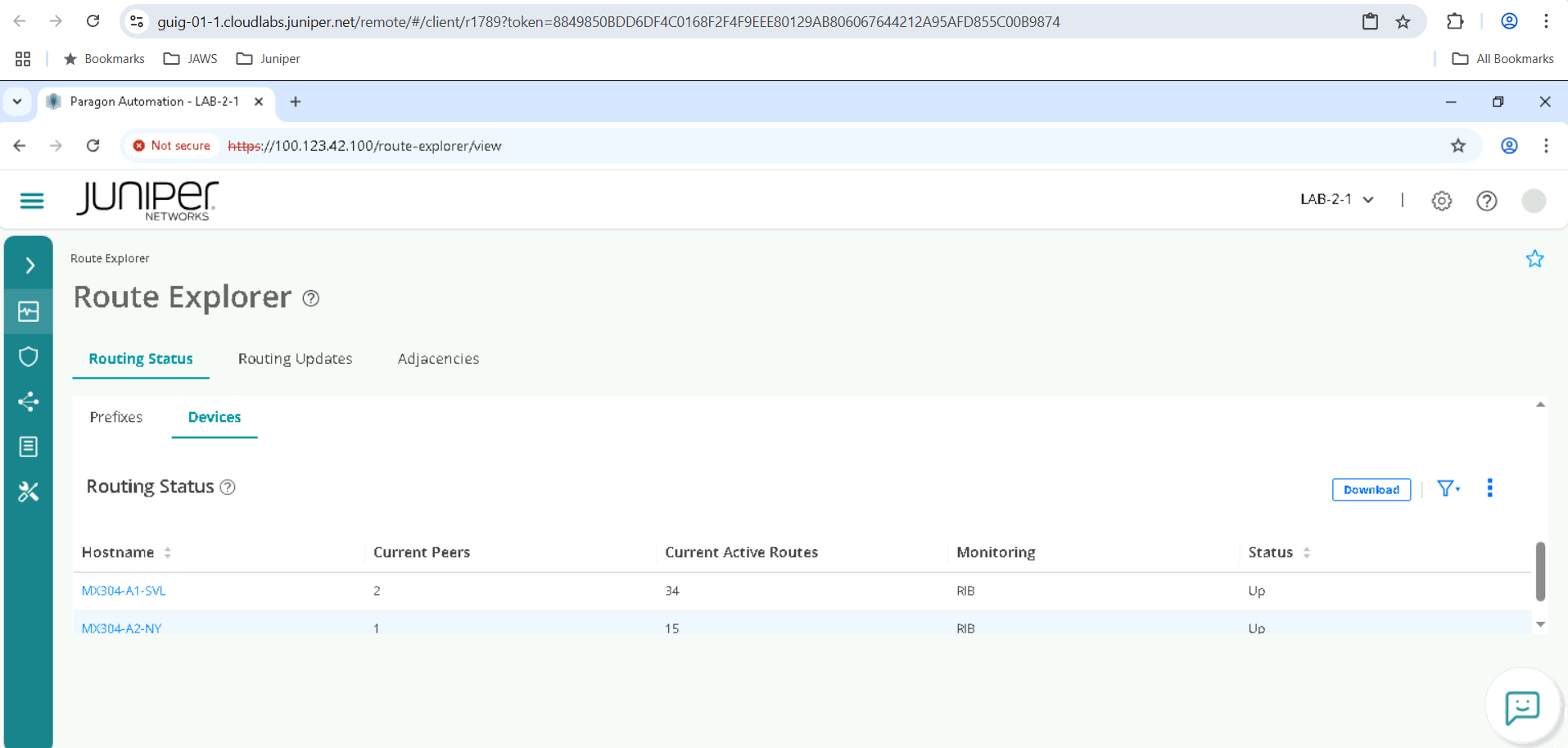
Task: Click the Download button
Action: 1371,490
